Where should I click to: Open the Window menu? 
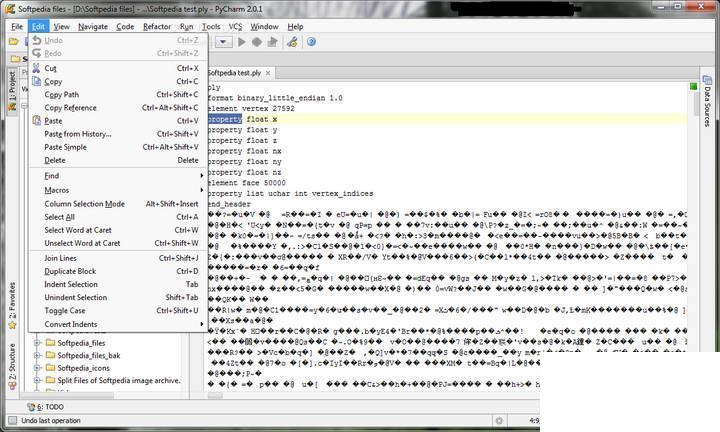point(264,27)
